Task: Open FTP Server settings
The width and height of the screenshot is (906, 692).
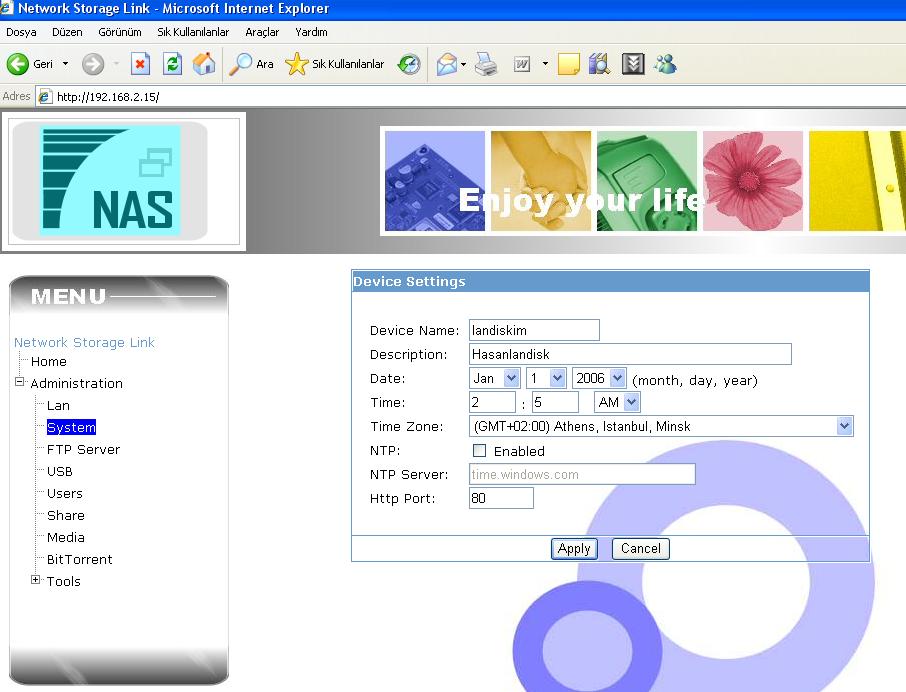Action: click(x=83, y=449)
